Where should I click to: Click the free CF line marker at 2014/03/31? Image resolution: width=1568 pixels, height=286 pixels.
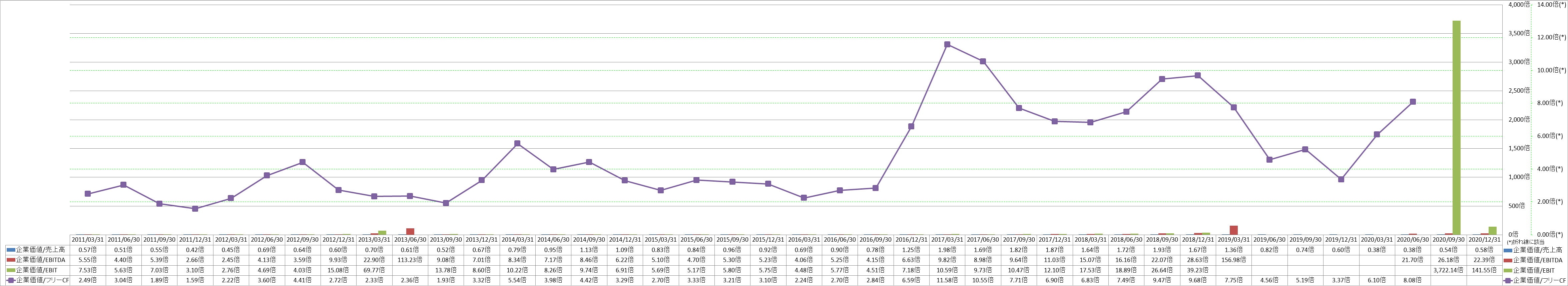[517, 144]
